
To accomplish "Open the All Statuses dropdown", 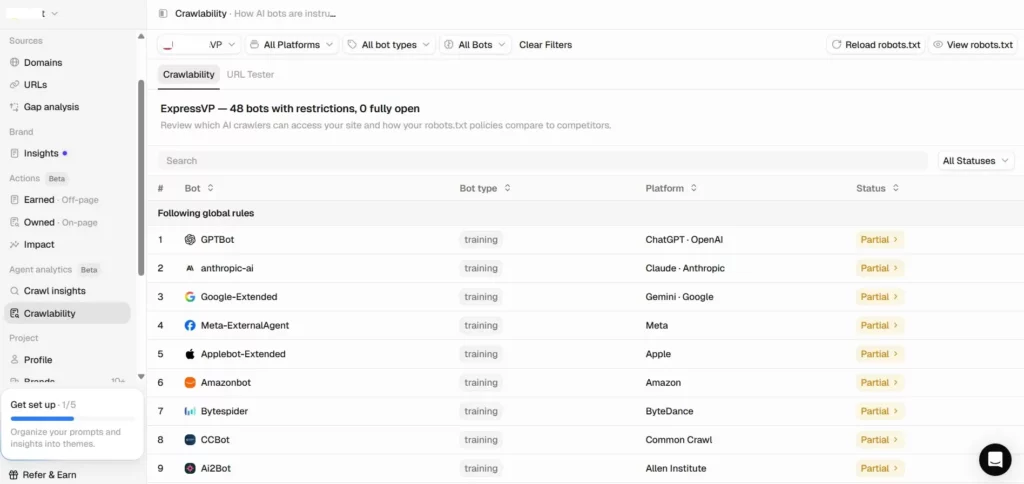I will [976, 161].
